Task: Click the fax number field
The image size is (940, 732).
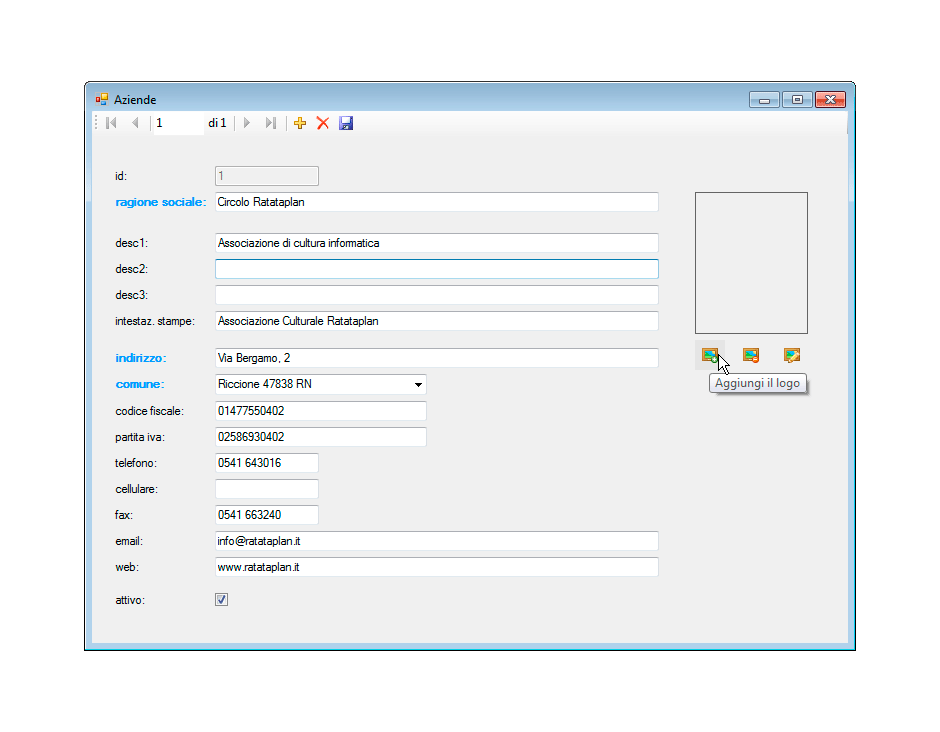Action: tap(267, 515)
